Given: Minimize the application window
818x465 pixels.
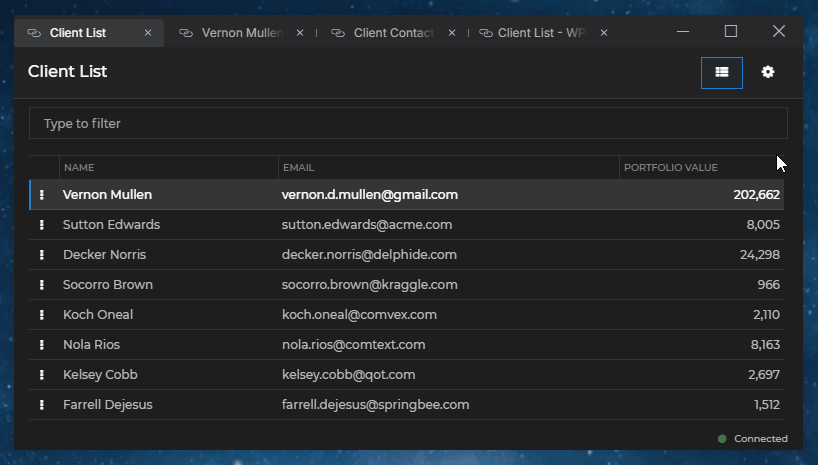Looking at the screenshot, I should [x=683, y=32].
